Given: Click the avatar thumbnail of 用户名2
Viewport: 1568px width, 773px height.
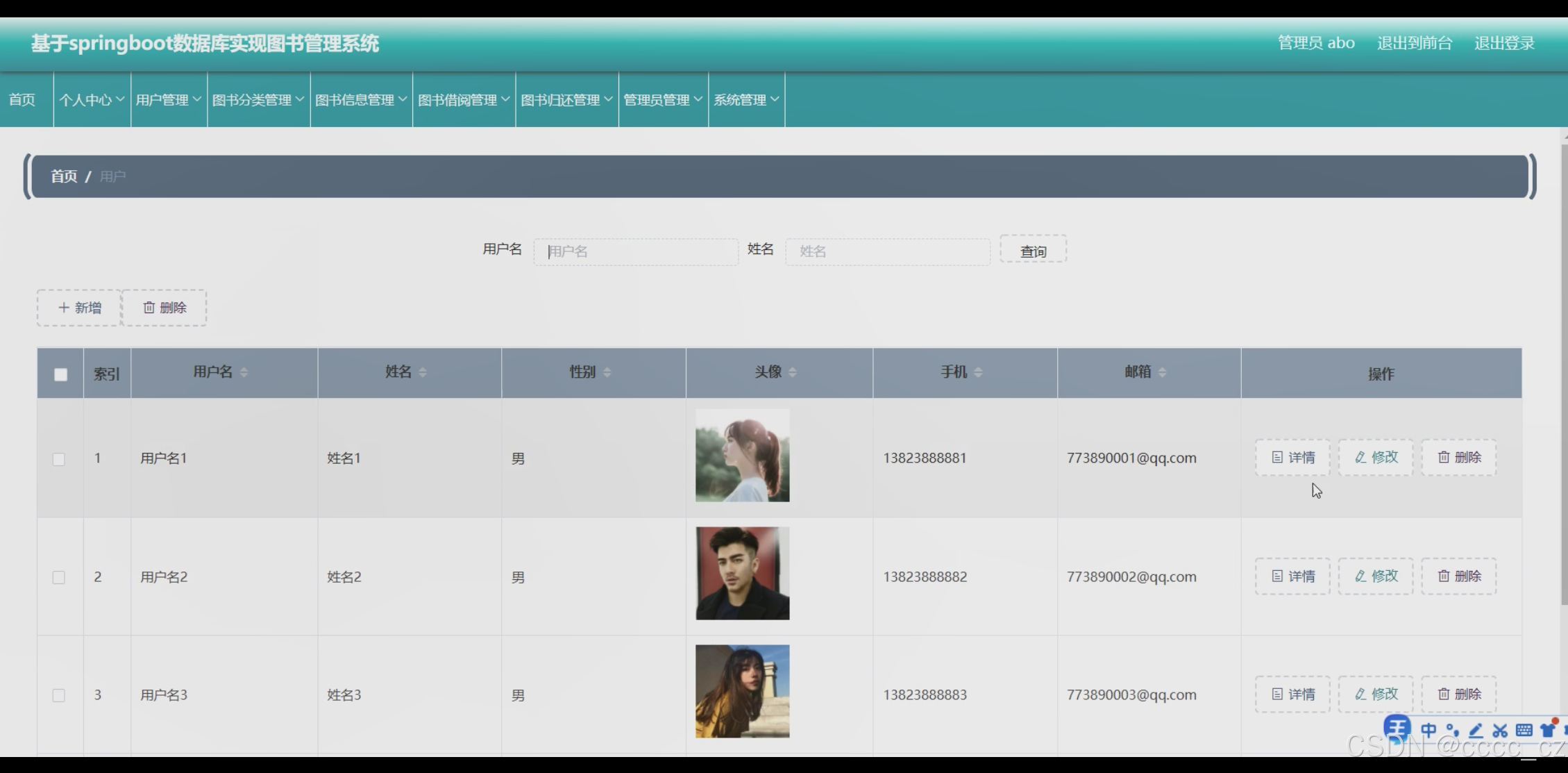Looking at the screenshot, I should tap(742, 573).
